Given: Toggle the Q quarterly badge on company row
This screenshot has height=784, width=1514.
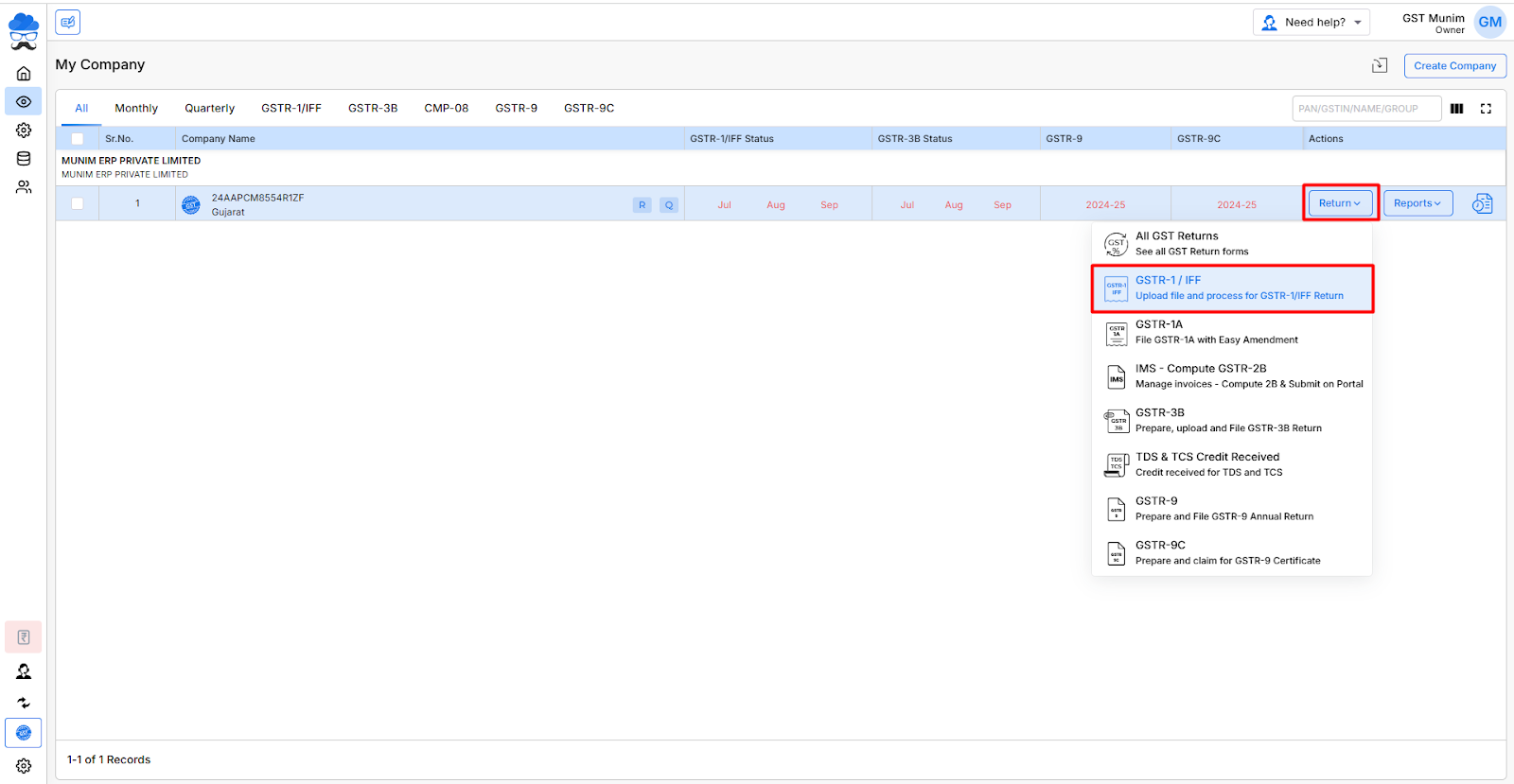Looking at the screenshot, I should pos(669,205).
